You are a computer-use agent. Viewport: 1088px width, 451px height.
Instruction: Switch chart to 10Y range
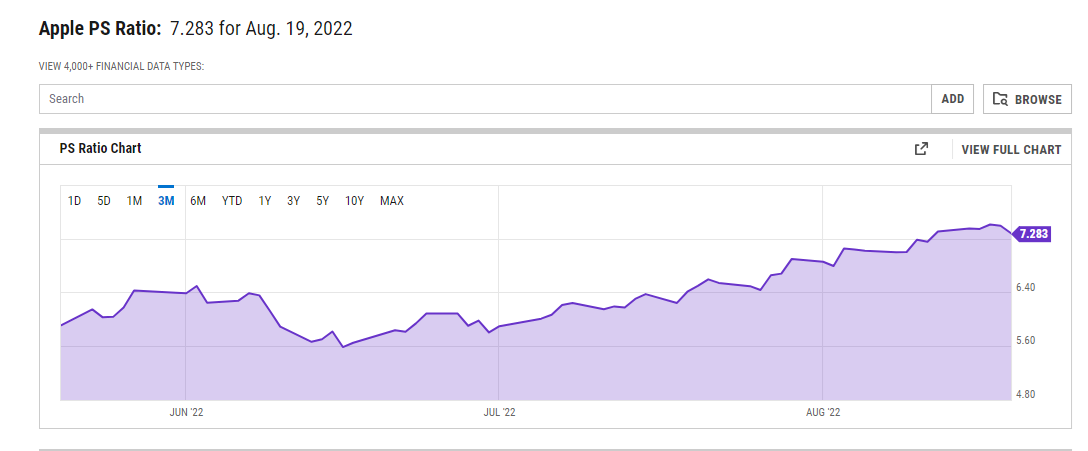coord(355,201)
